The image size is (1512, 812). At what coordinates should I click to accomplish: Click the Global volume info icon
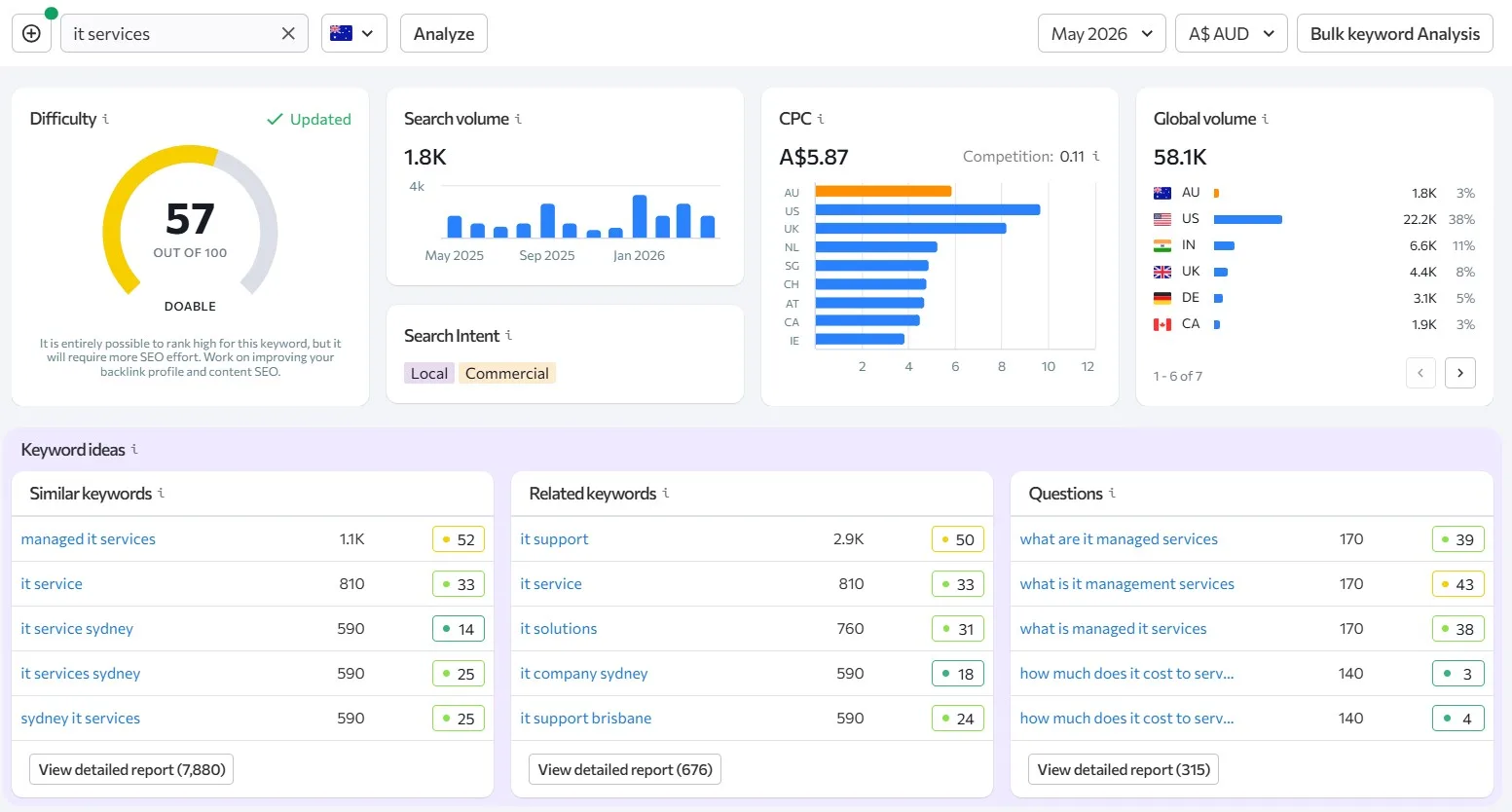click(x=1266, y=119)
